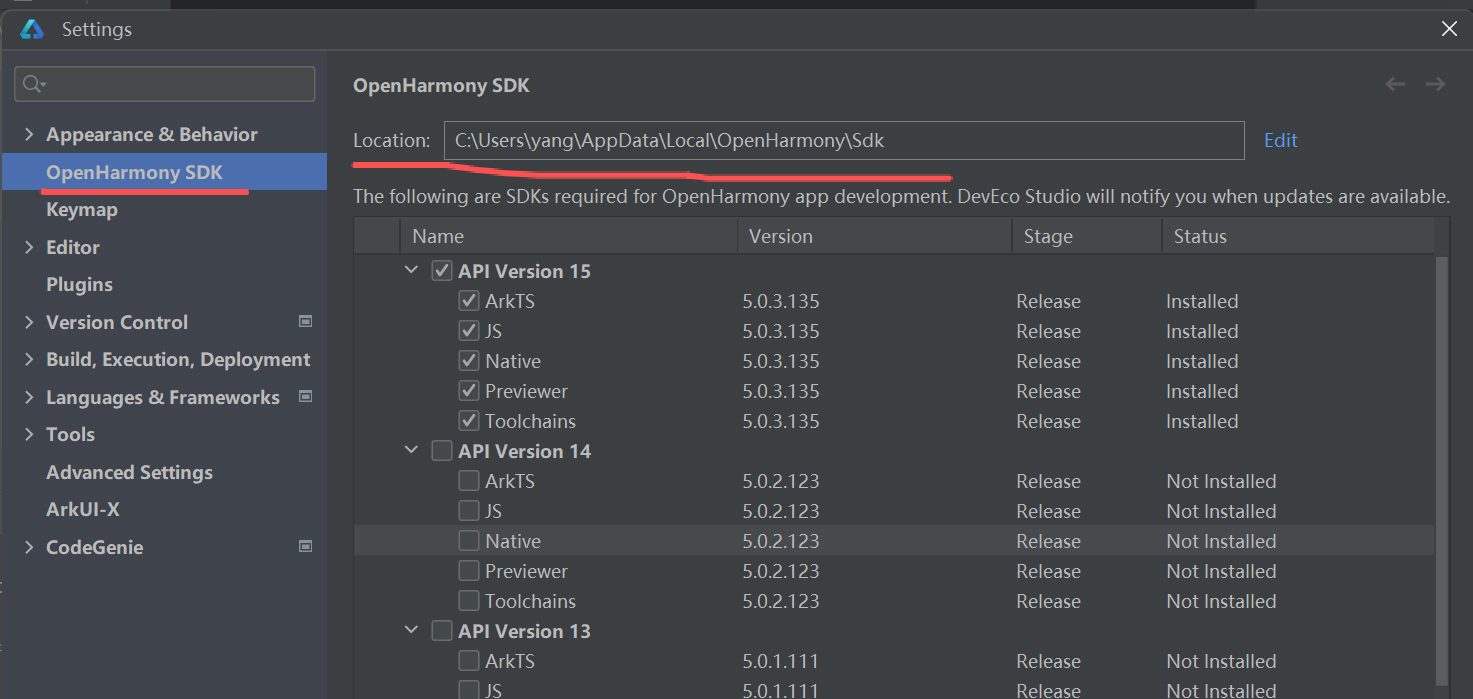Image resolution: width=1473 pixels, height=699 pixels.
Task: Close the Settings dialog
Action: click(1449, 29)
